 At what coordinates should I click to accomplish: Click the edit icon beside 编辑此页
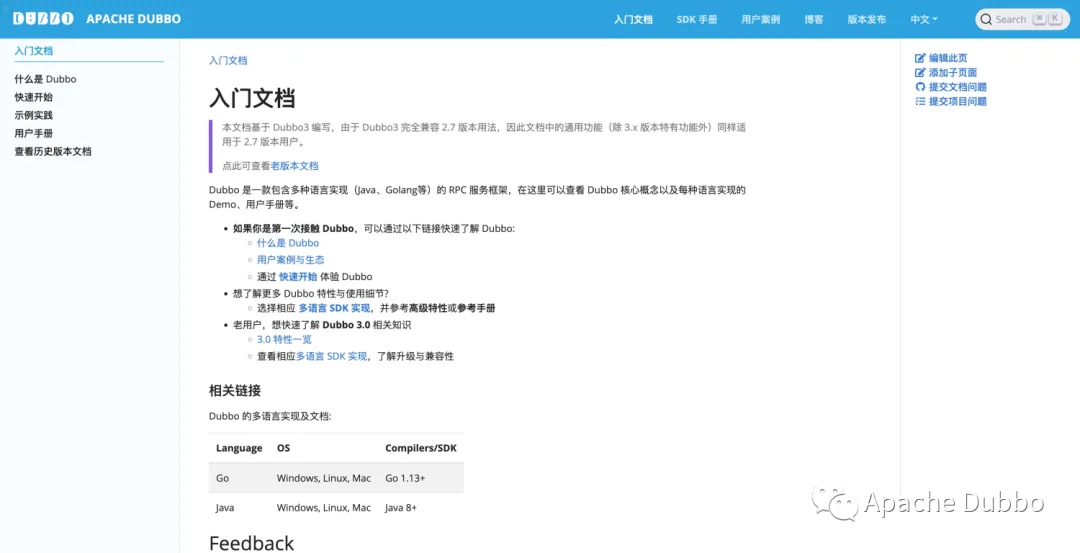click(x=920, y=58)
